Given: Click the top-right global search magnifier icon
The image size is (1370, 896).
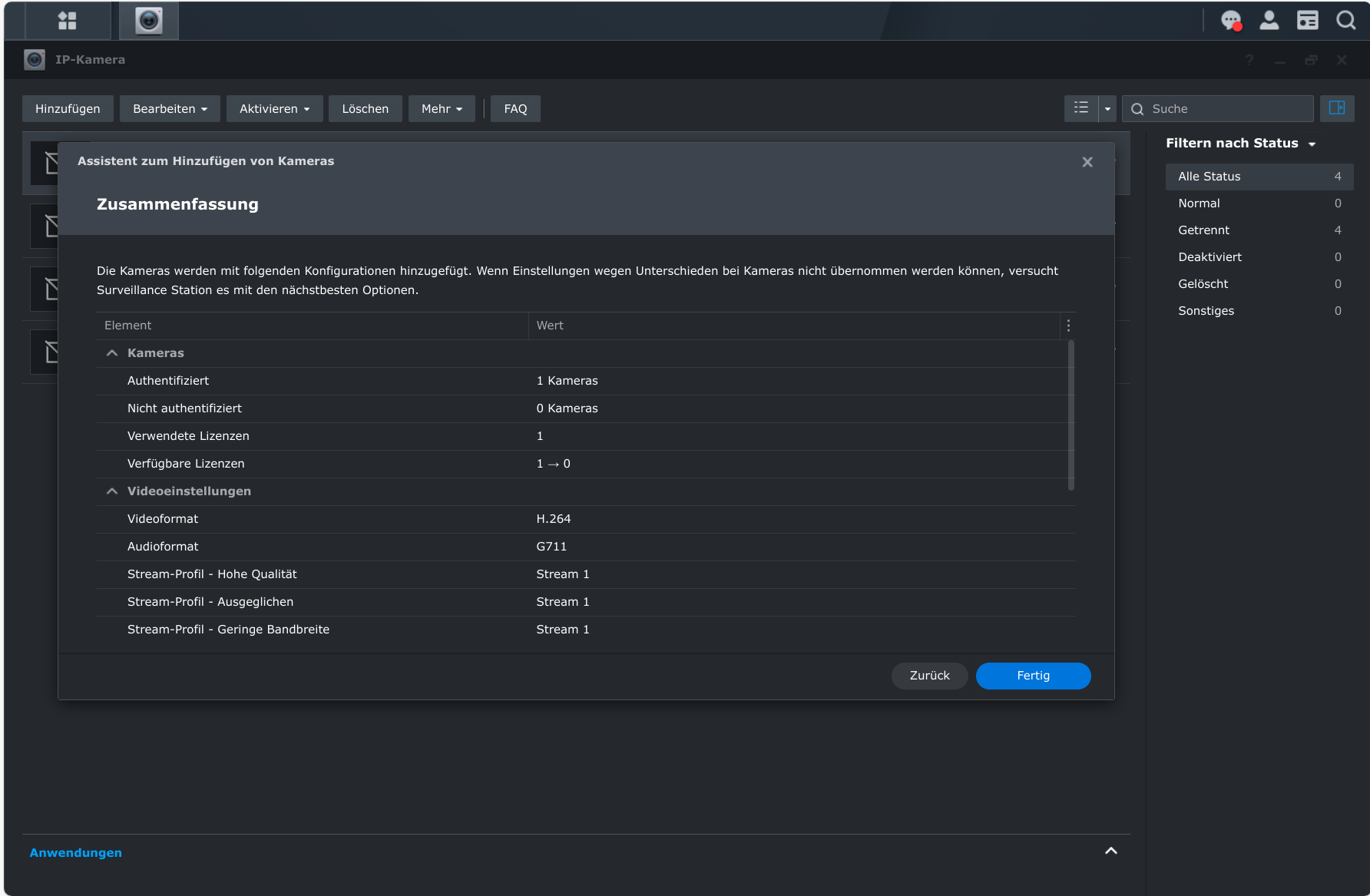Looking at the screenshot, I should point(1345,21).
